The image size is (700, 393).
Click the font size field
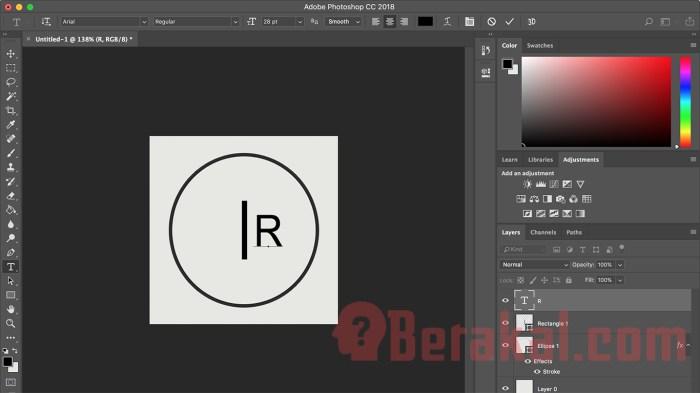tap(279, 21)
